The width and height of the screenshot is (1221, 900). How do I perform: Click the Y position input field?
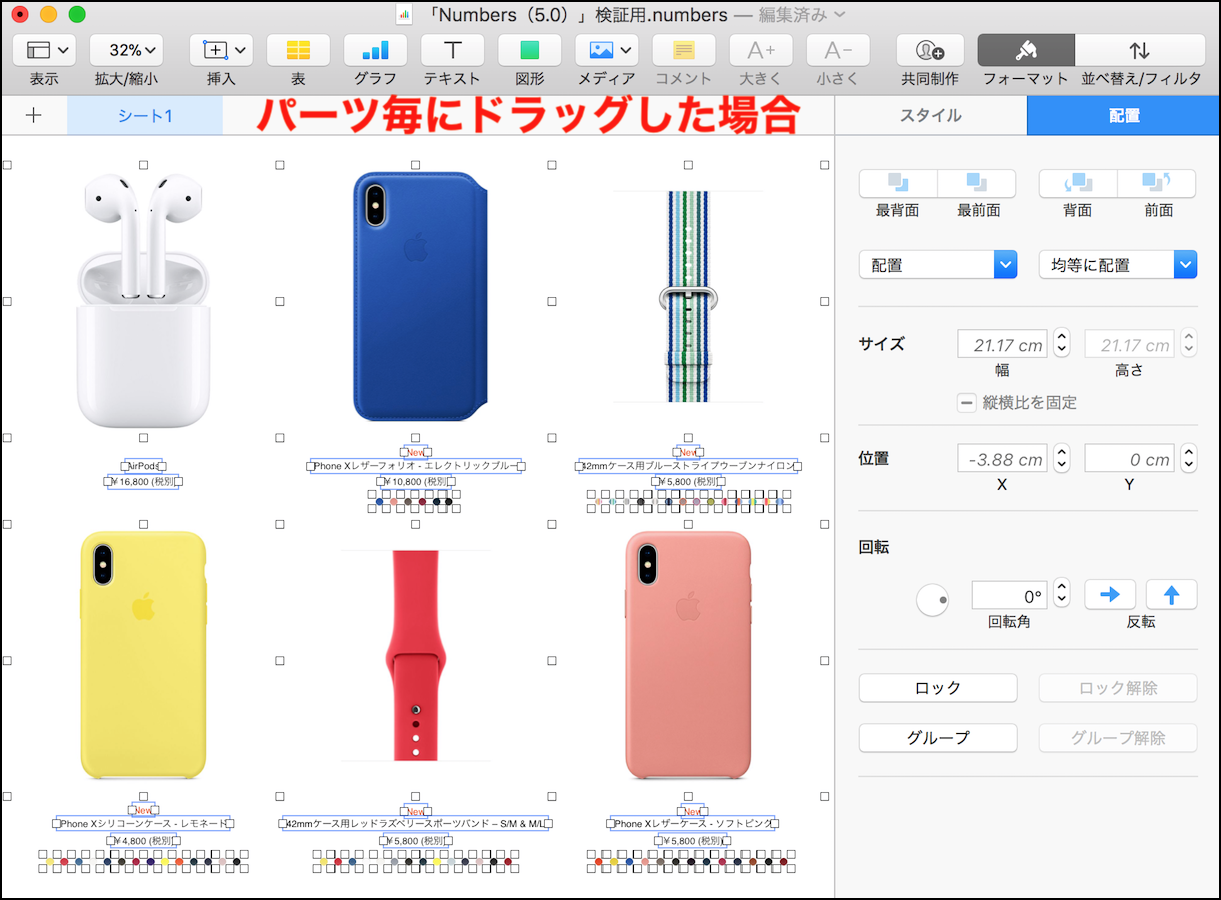1130,459
